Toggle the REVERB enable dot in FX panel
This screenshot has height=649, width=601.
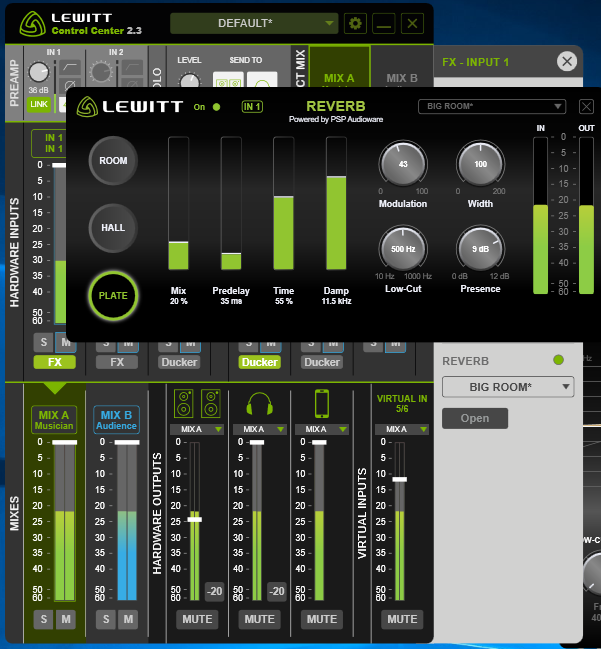coord(558,360)
